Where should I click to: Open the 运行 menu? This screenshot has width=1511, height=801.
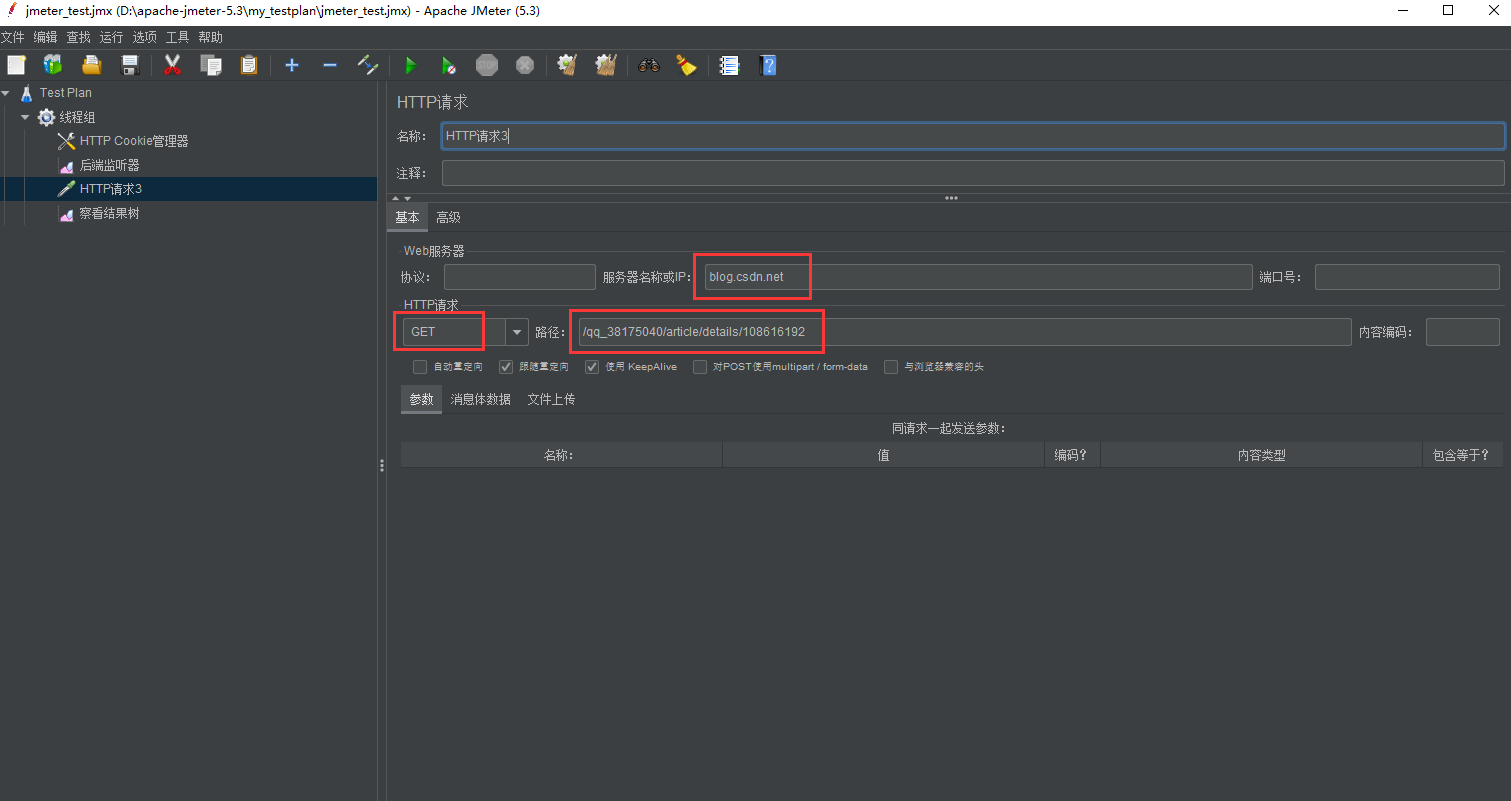pyautogui.click(x=112, y=37)
